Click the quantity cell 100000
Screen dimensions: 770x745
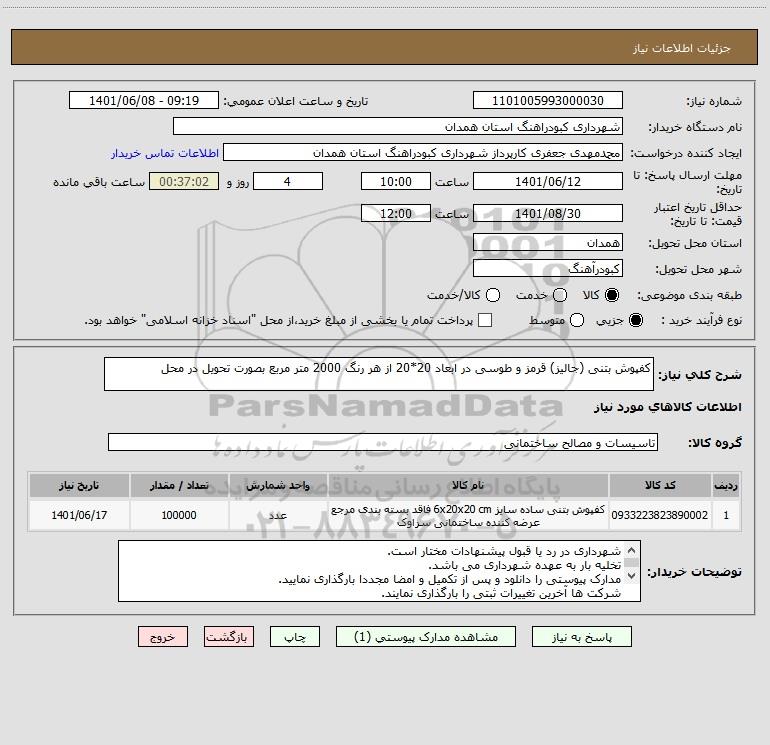[179, 515]
